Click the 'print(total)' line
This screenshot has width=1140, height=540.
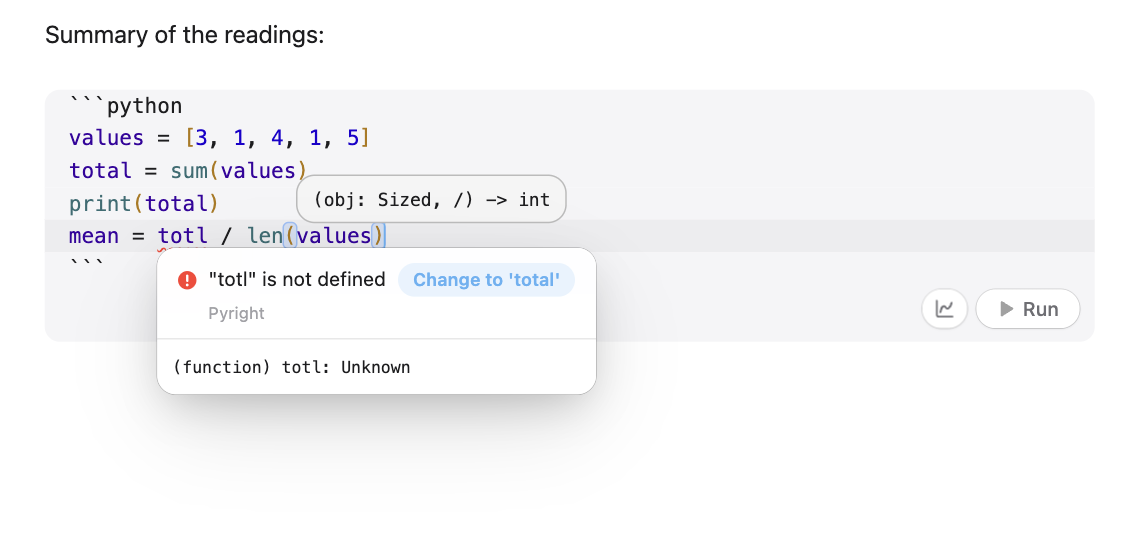(143, 203)
